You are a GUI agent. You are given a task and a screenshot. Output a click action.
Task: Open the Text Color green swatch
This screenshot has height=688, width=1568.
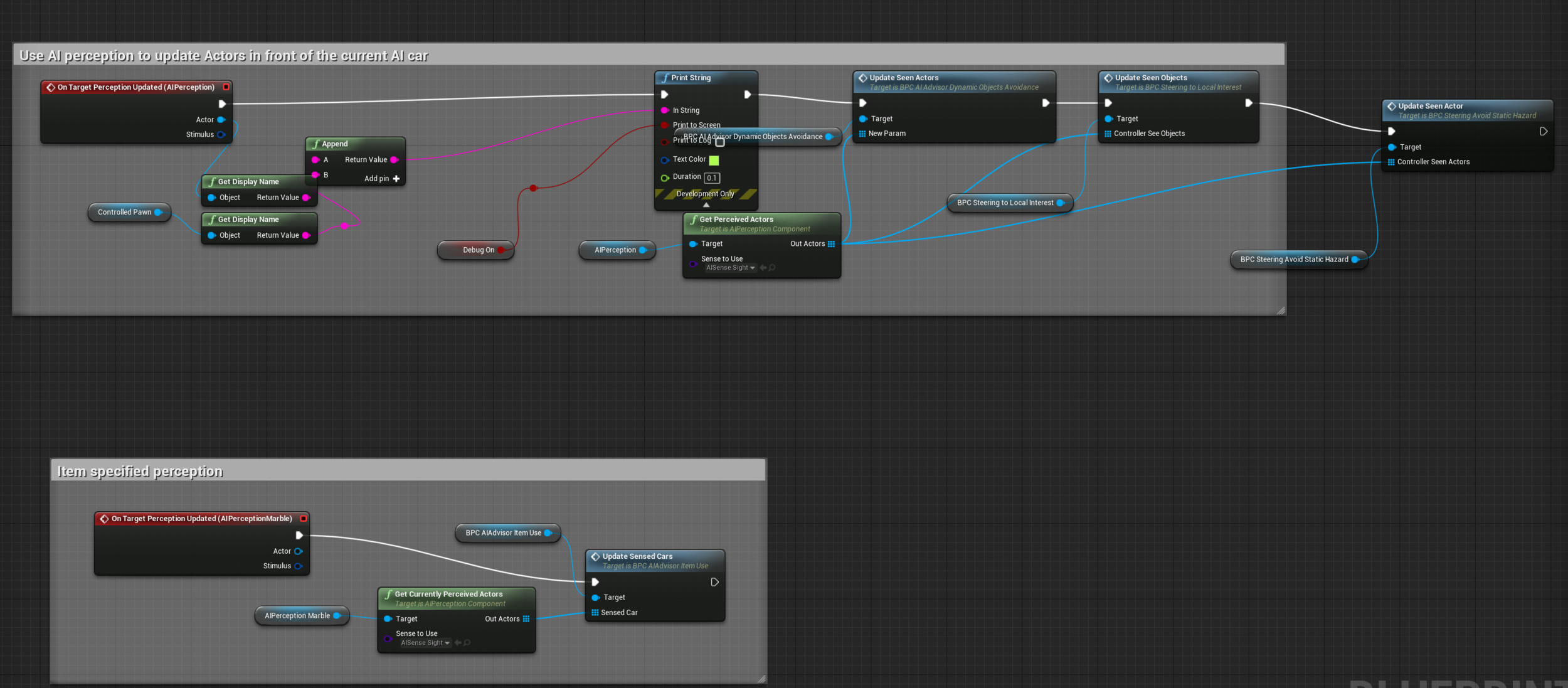pyautogui.click(x=714, y=160)
